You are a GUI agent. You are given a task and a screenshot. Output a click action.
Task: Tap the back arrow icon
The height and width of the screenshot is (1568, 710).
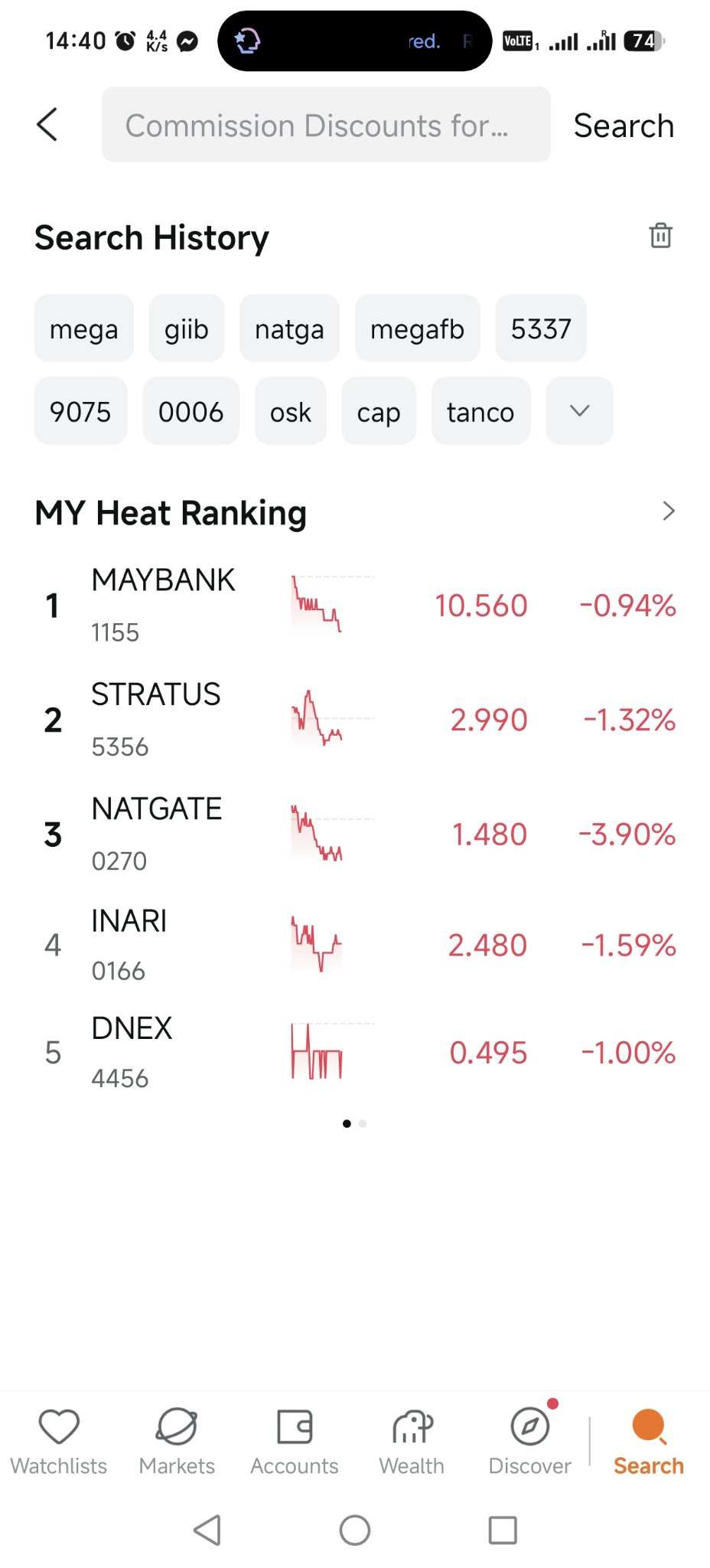pos(47,125)
